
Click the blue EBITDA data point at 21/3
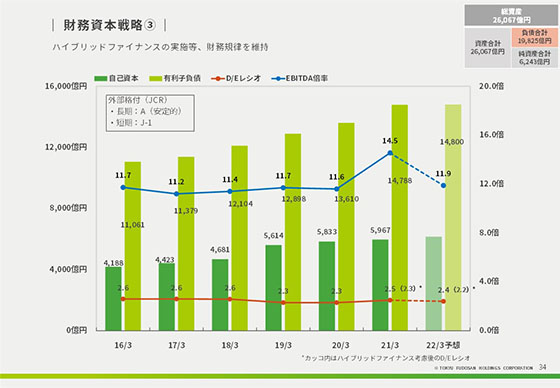pyautogui.click(x=390, y=153)
